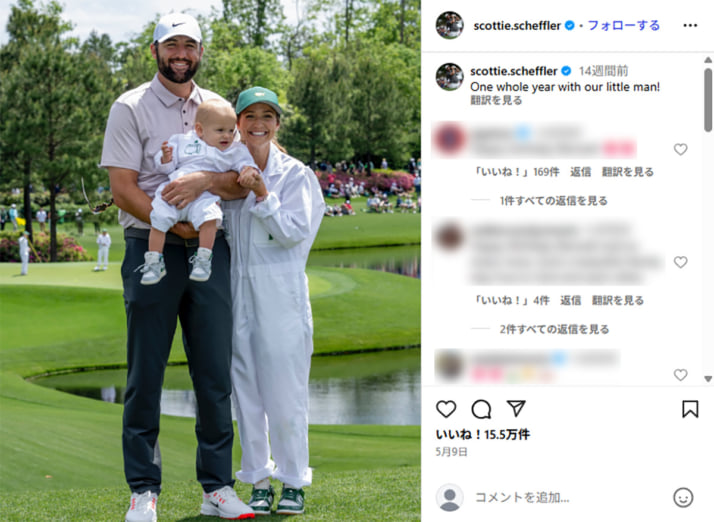Click the comments scrollbar down arrow
The width and height of the screenshot is (714, 522).
[708, 379]
